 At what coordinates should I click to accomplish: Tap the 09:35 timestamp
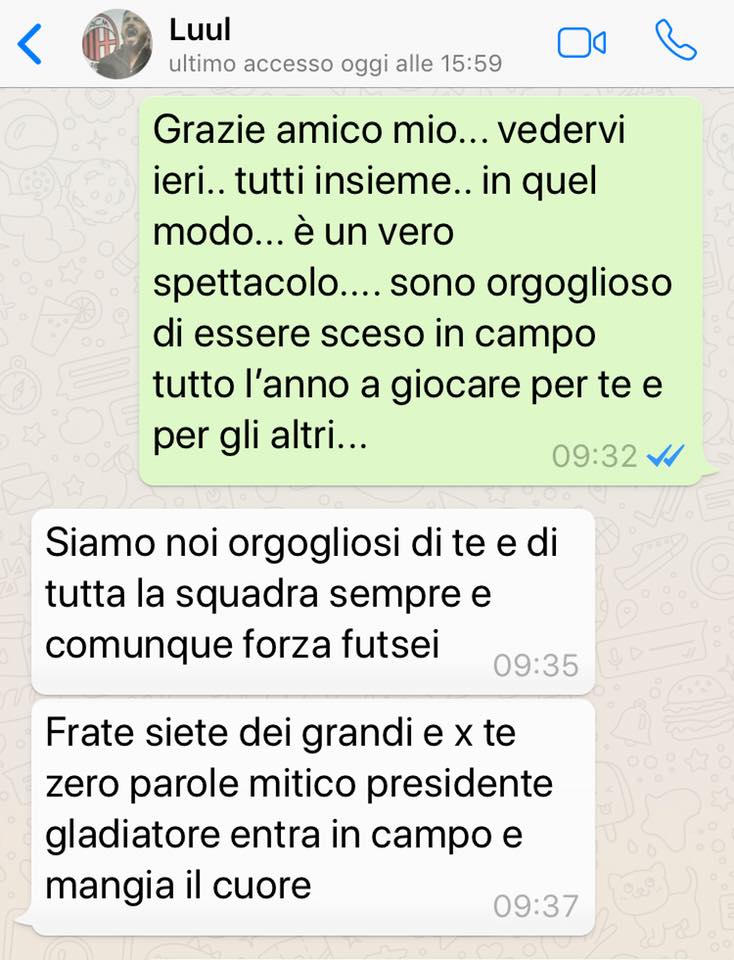(x=536, y=666)
